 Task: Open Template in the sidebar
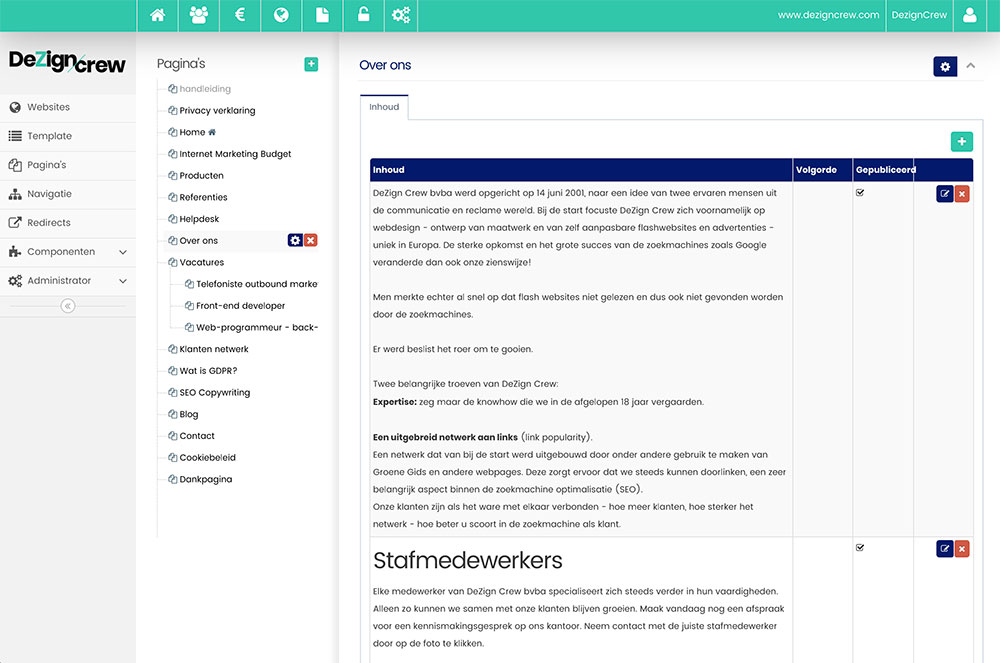[x=68, y=136]
